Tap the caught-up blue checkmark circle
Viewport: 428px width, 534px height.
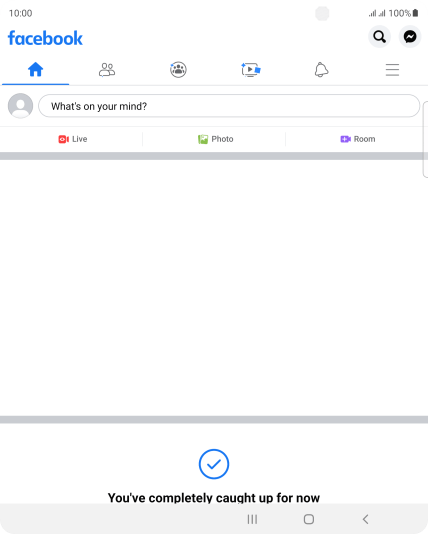tap(214, 464)
